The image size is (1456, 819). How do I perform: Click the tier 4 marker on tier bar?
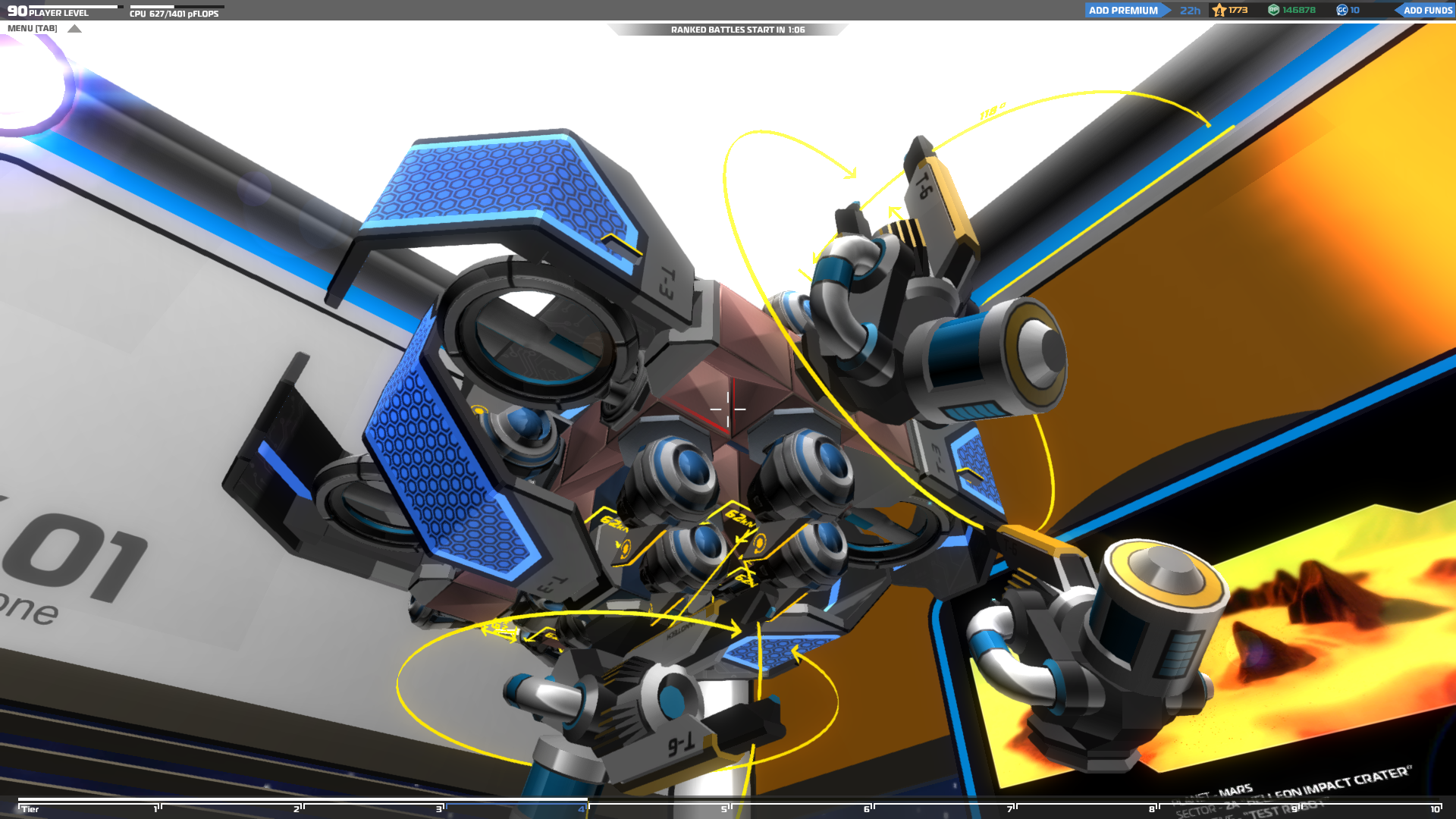[582, 809]
